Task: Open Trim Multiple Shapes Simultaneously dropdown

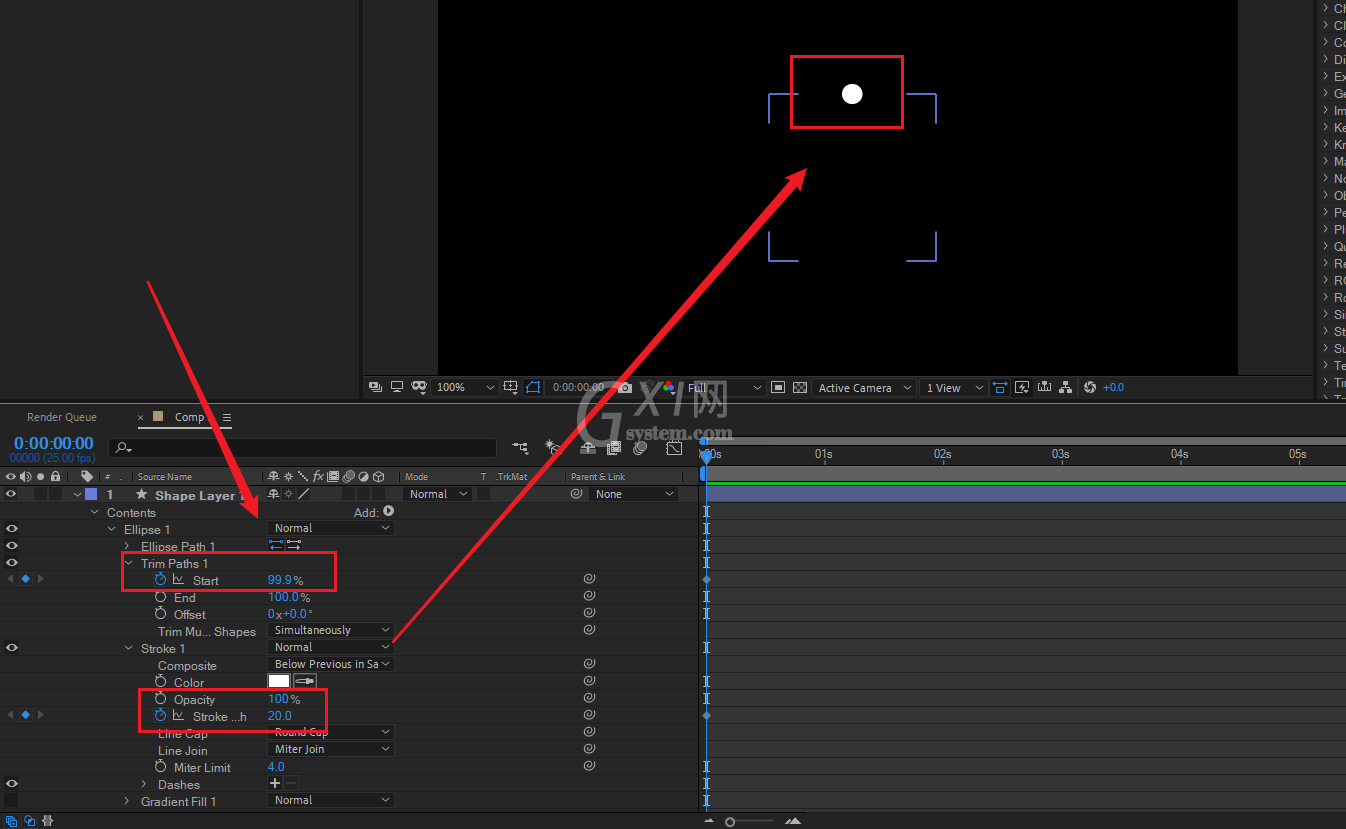Action: (x=331, y=630)
